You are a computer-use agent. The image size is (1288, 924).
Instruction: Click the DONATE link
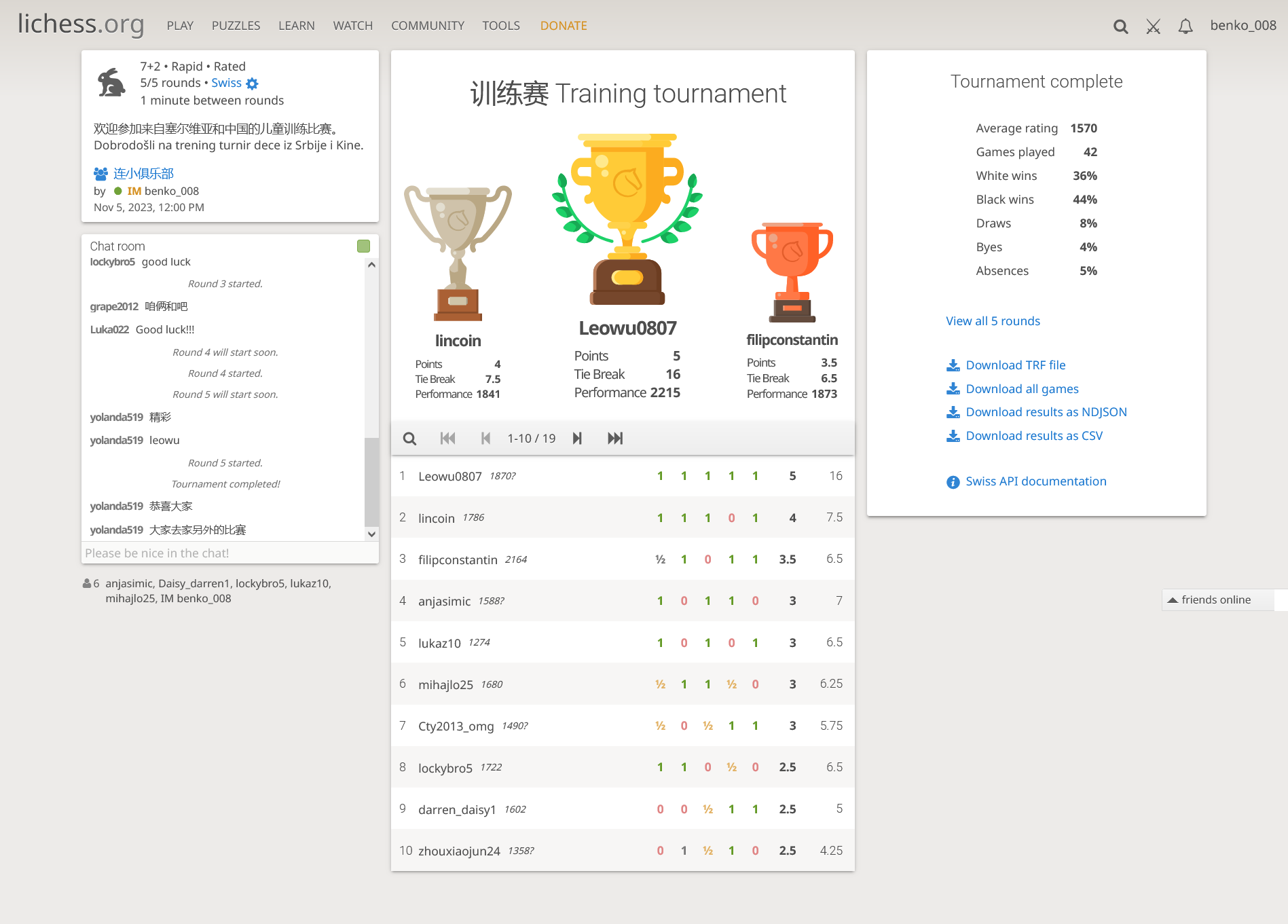(x=564, y=26)
